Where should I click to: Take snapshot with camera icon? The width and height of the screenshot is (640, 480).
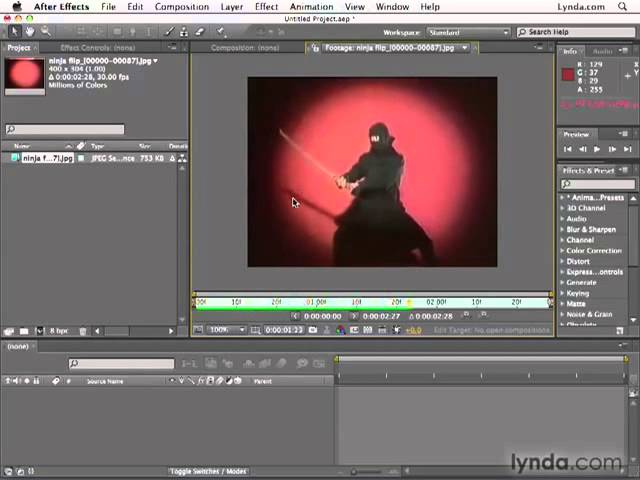(x=313, y=330)
